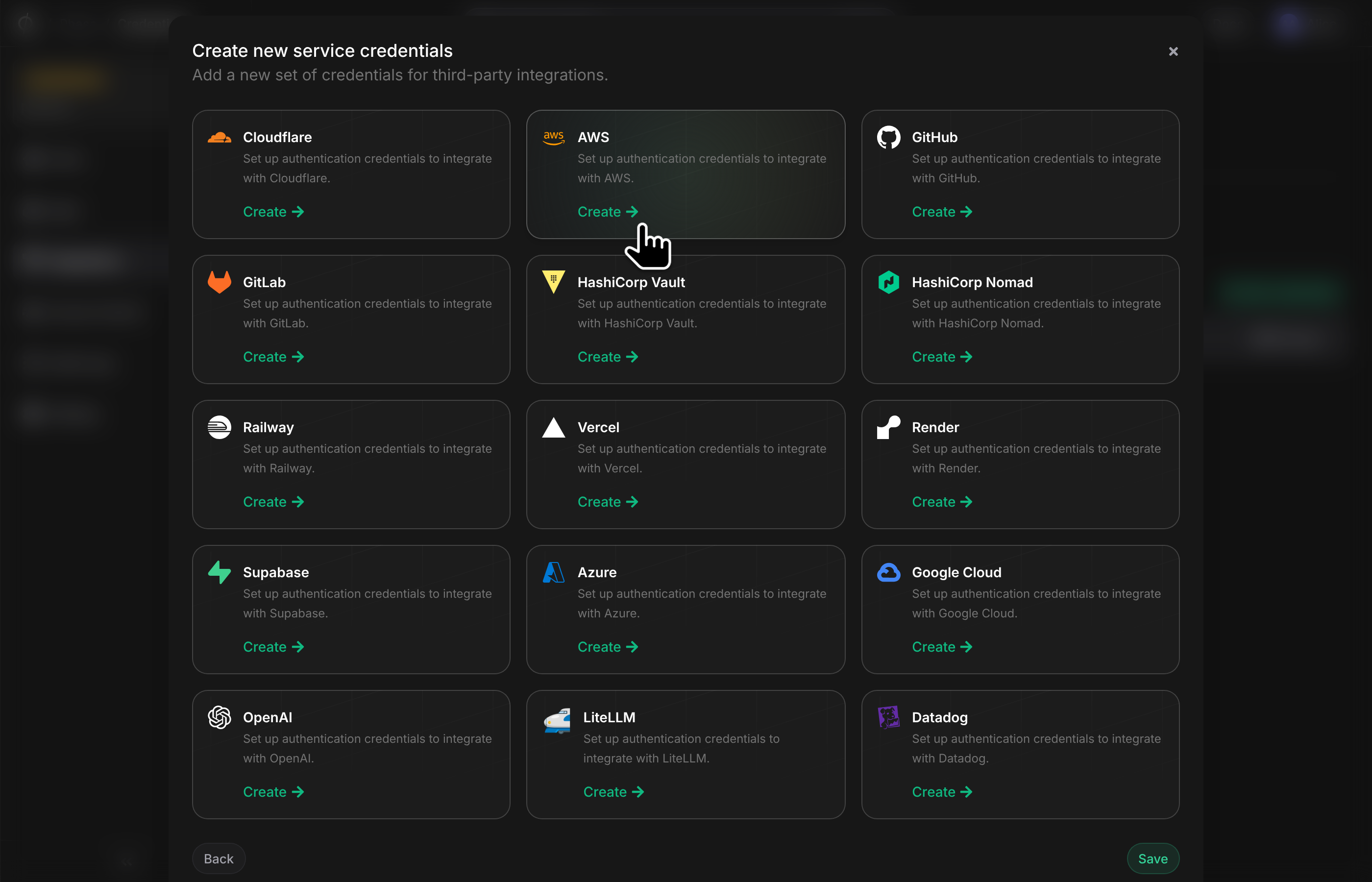Screen dimensions: 1372x882
Task: Click the GitLab fox logo icon
Action: click(220, 282)
